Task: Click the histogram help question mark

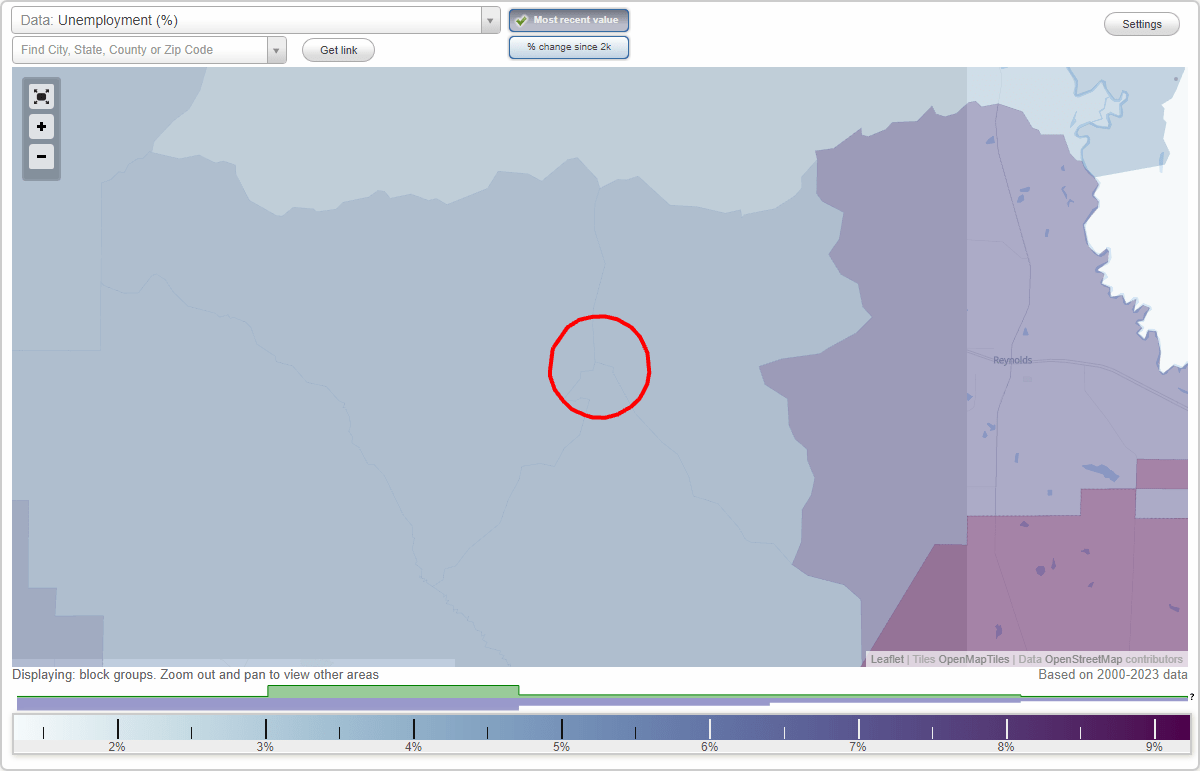Action: pyautogui.click(x=1191, y=697)
